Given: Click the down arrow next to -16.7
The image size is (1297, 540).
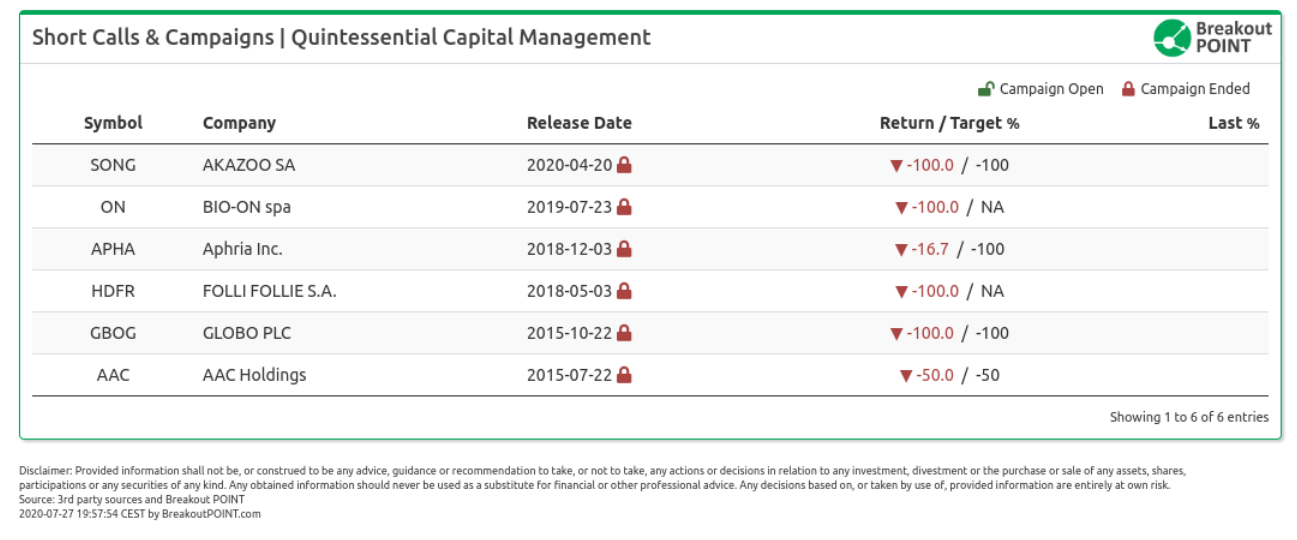Looking at the screenshot, I should [901, 250].
